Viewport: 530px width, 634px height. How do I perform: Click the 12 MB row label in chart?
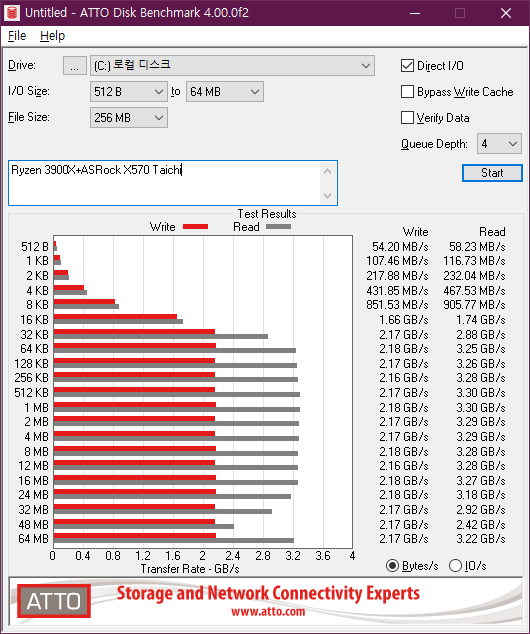(33, 466)
